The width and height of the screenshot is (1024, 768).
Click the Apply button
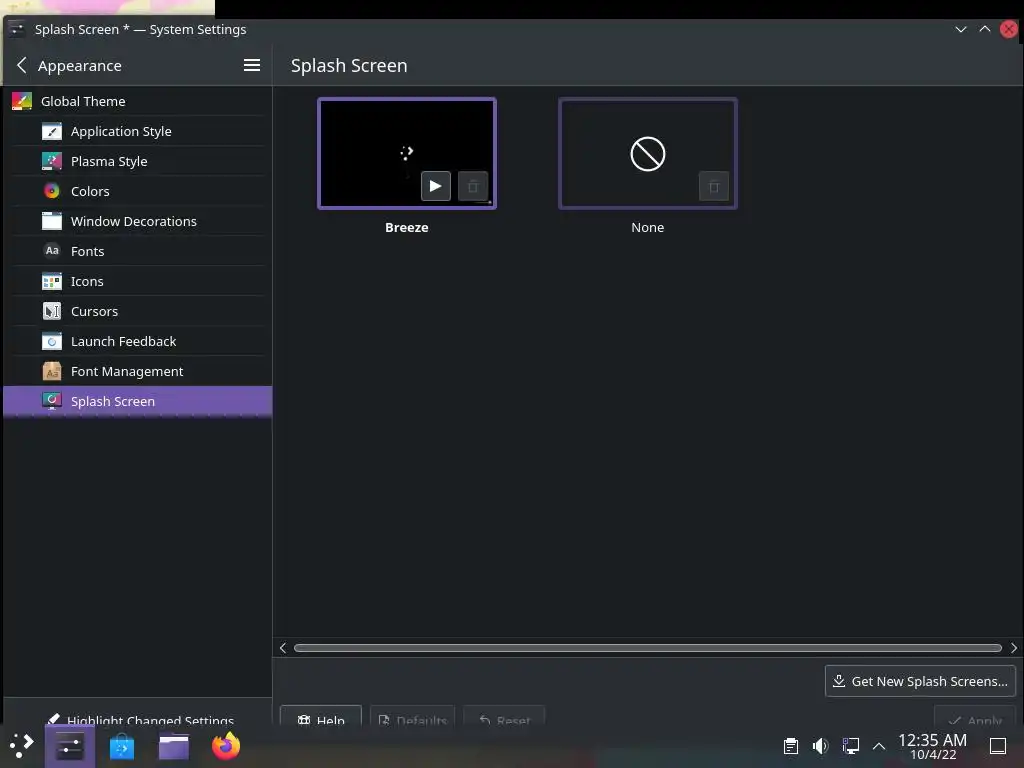point(975,716)
